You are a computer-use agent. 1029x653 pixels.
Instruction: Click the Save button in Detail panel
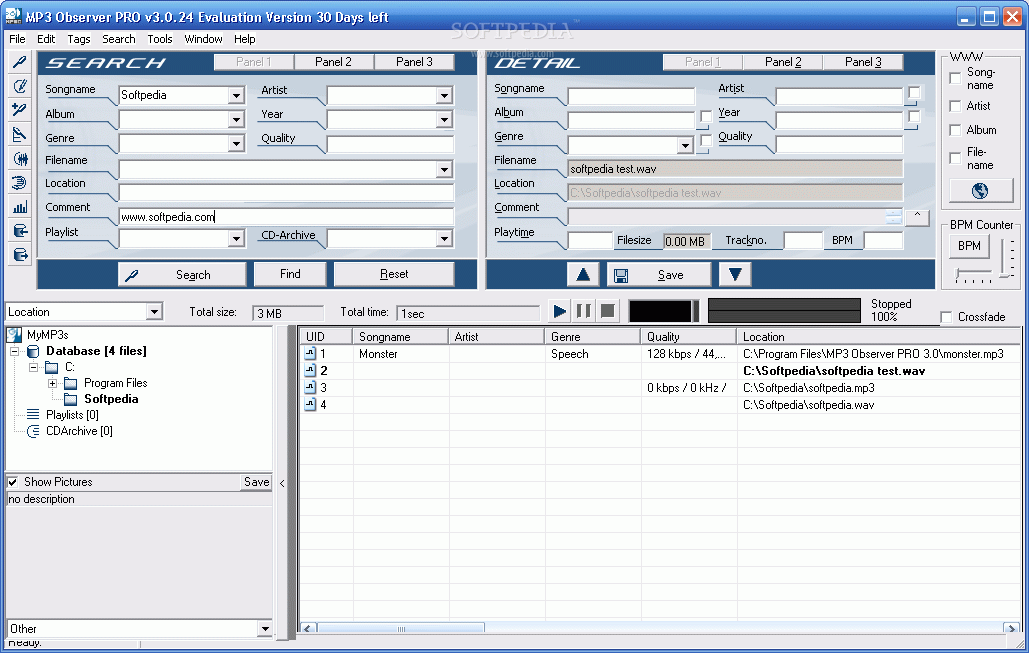pos(658,274)
